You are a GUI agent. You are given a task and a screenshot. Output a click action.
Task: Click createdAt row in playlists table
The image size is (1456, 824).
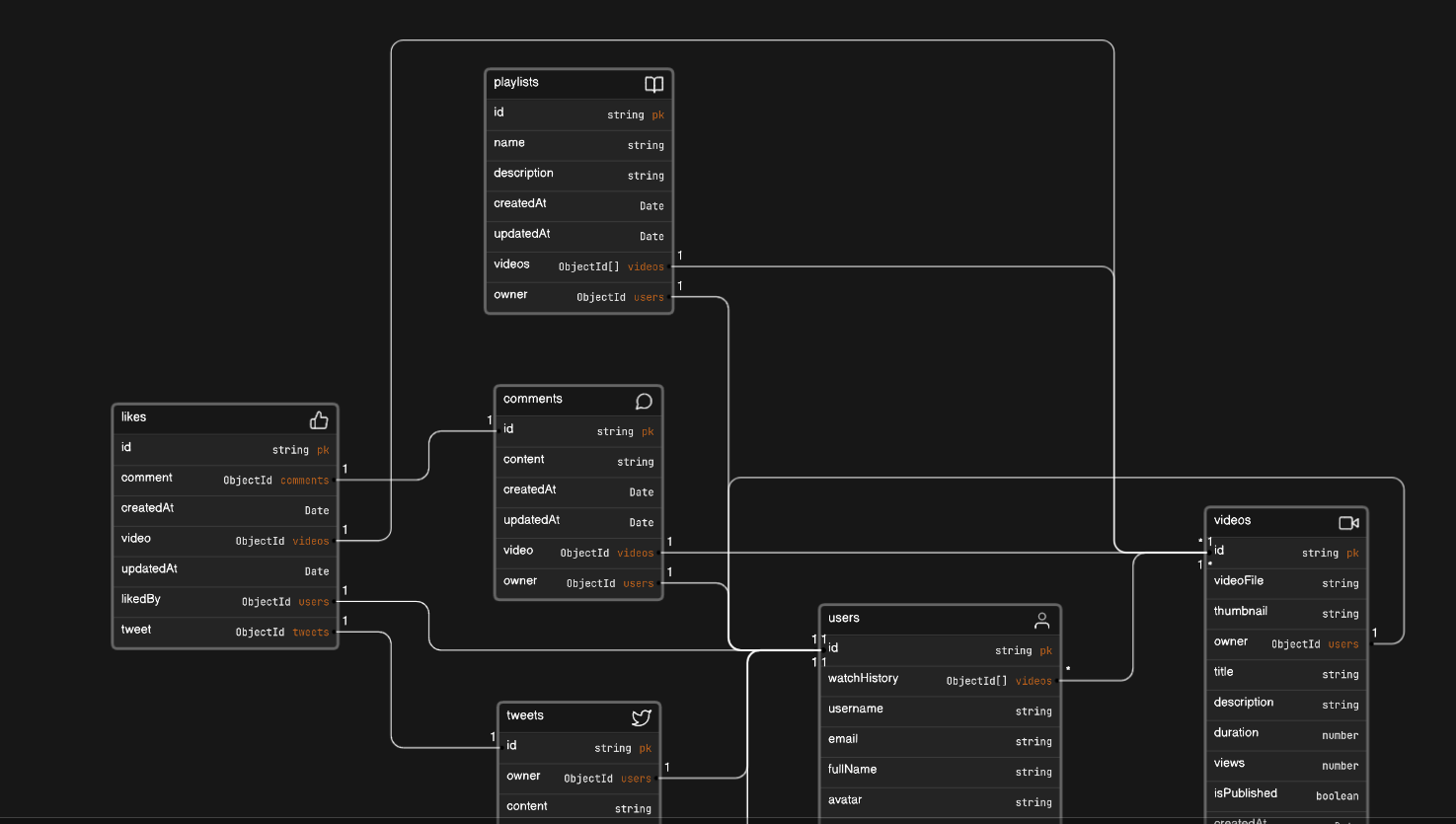click(x=579, y=205)
